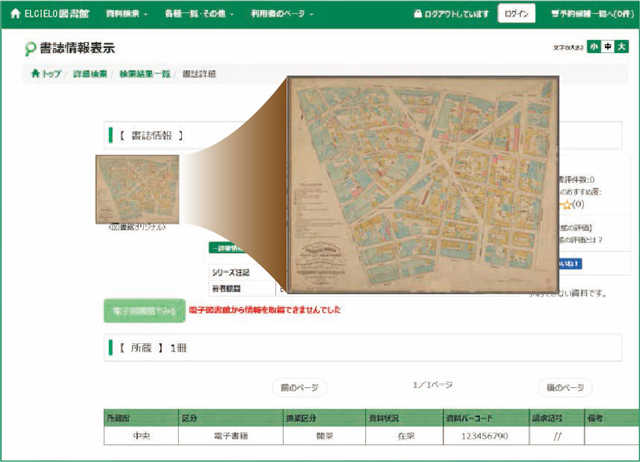This screenshot has width=640, height=462.
Task: Click the 中央 library cell
Action: [141, 436]
